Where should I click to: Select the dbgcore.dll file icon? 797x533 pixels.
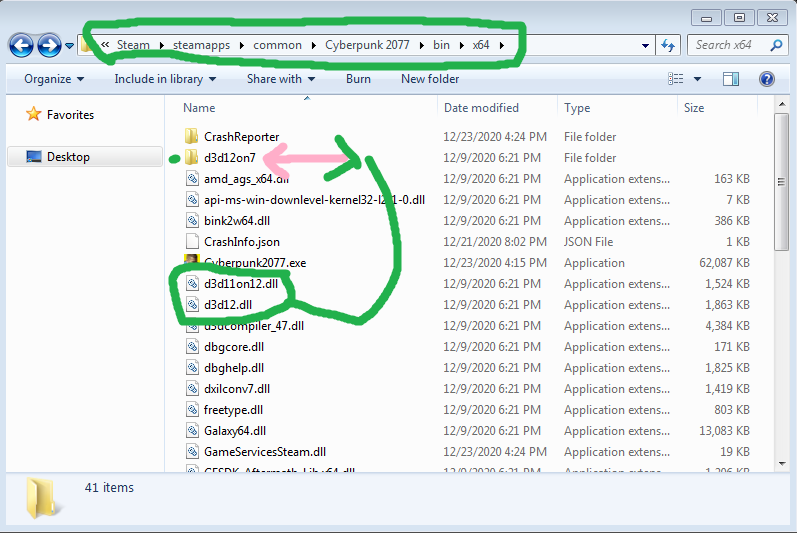192,347
